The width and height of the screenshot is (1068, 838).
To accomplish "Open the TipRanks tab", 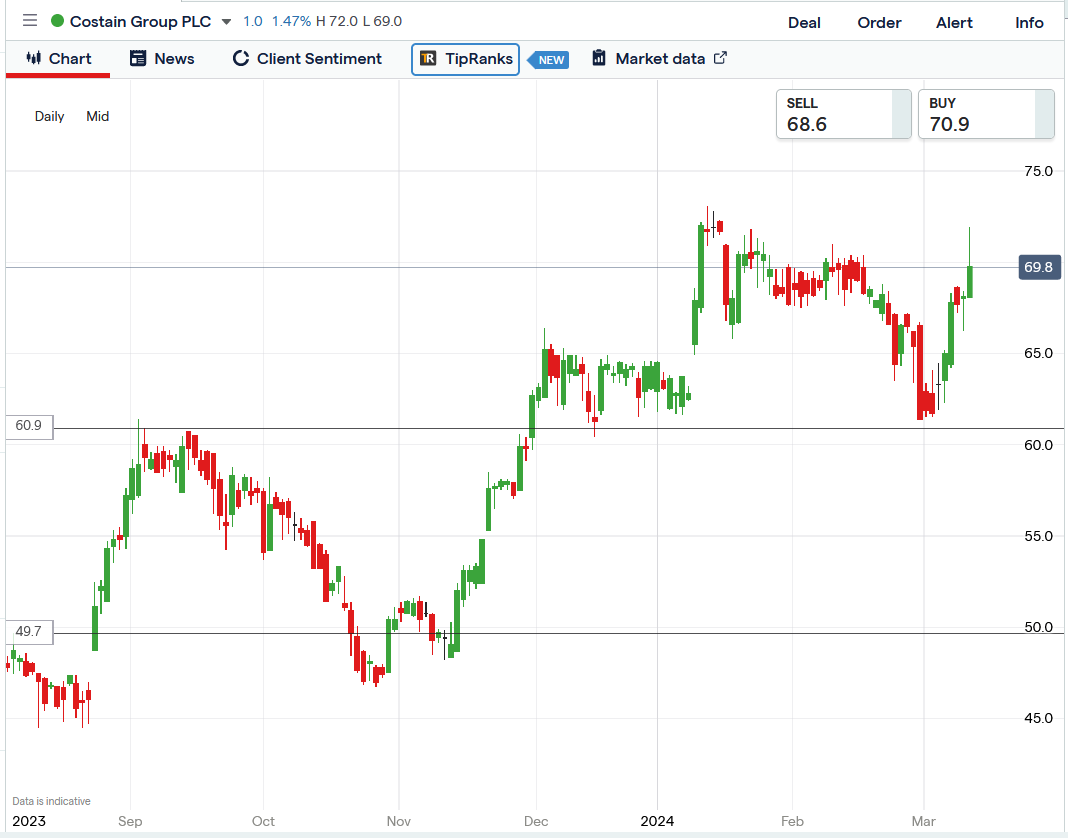I will (465, 59).
